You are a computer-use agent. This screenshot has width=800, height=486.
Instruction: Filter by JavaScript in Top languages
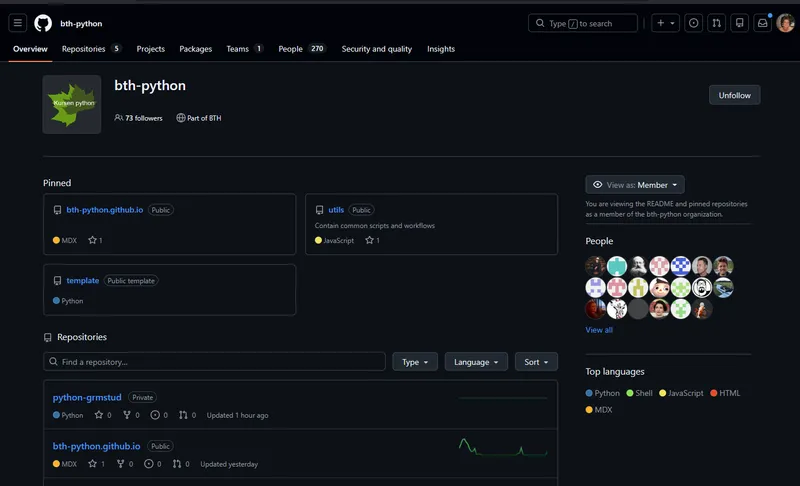pos(681,393)
